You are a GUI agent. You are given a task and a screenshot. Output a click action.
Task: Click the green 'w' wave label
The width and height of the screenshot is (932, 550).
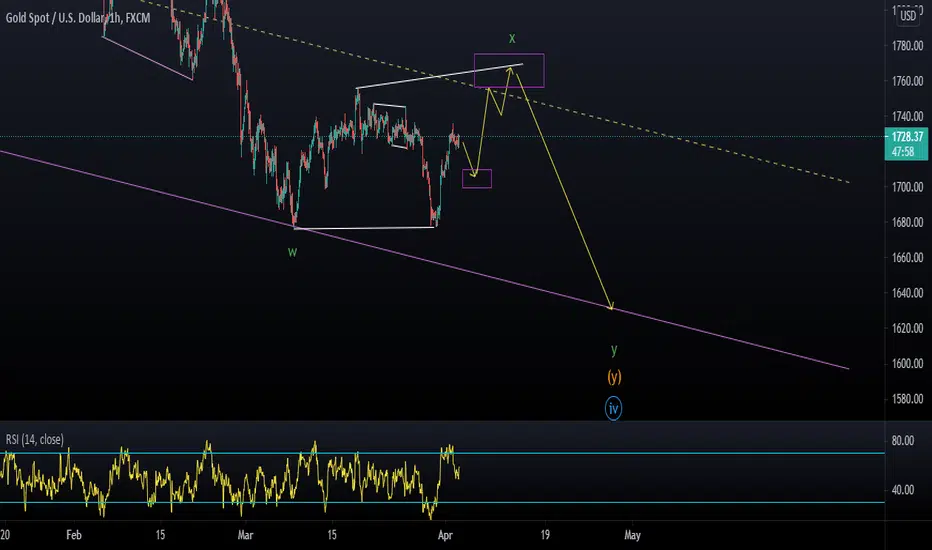292,252
